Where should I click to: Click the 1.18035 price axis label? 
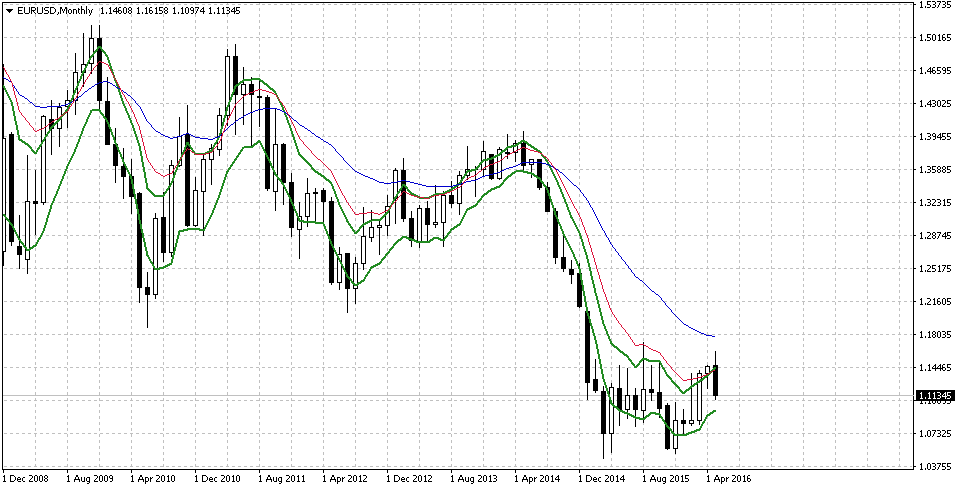tap(936, 335)
